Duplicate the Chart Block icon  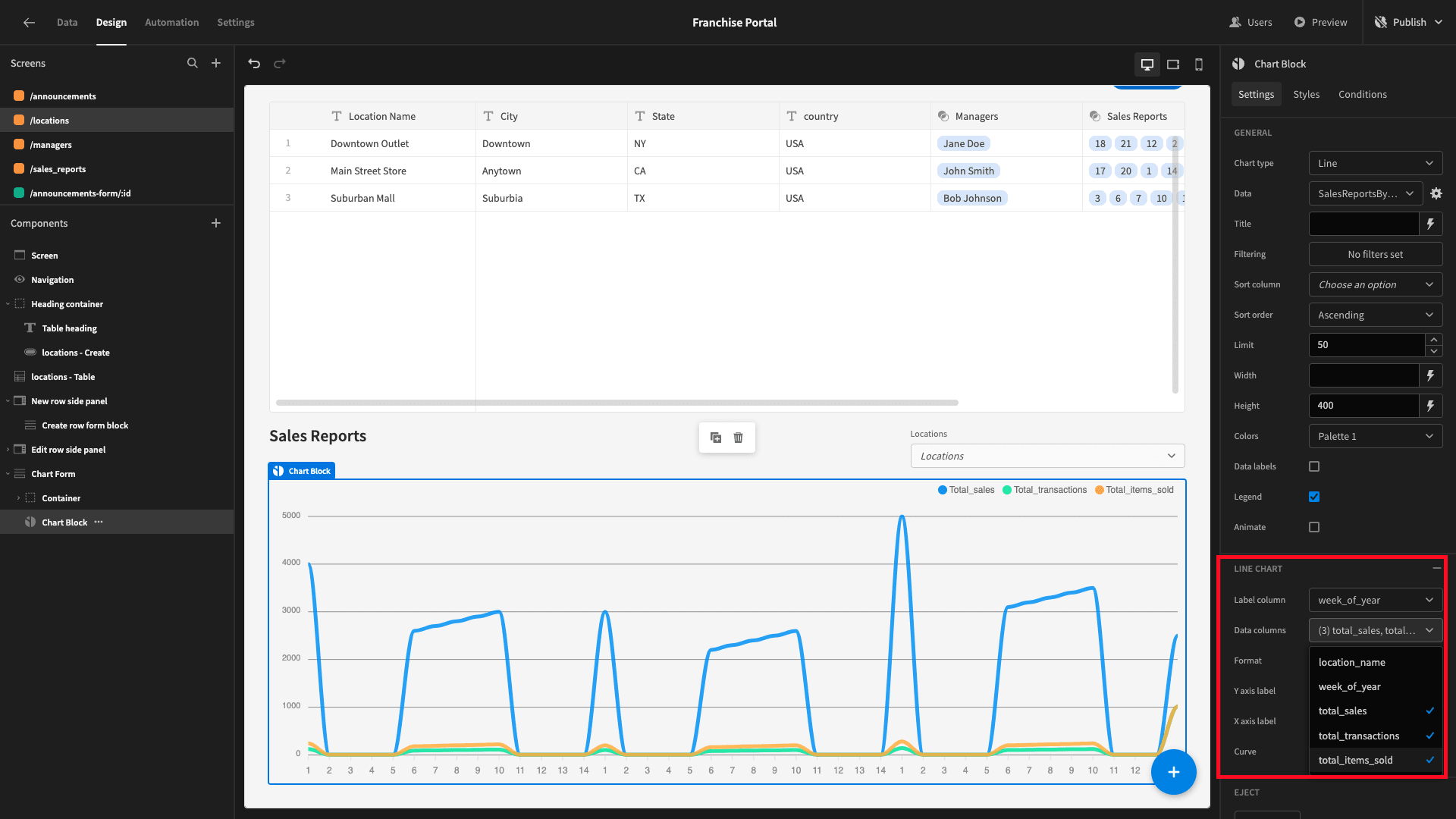[x=716, y=438]
